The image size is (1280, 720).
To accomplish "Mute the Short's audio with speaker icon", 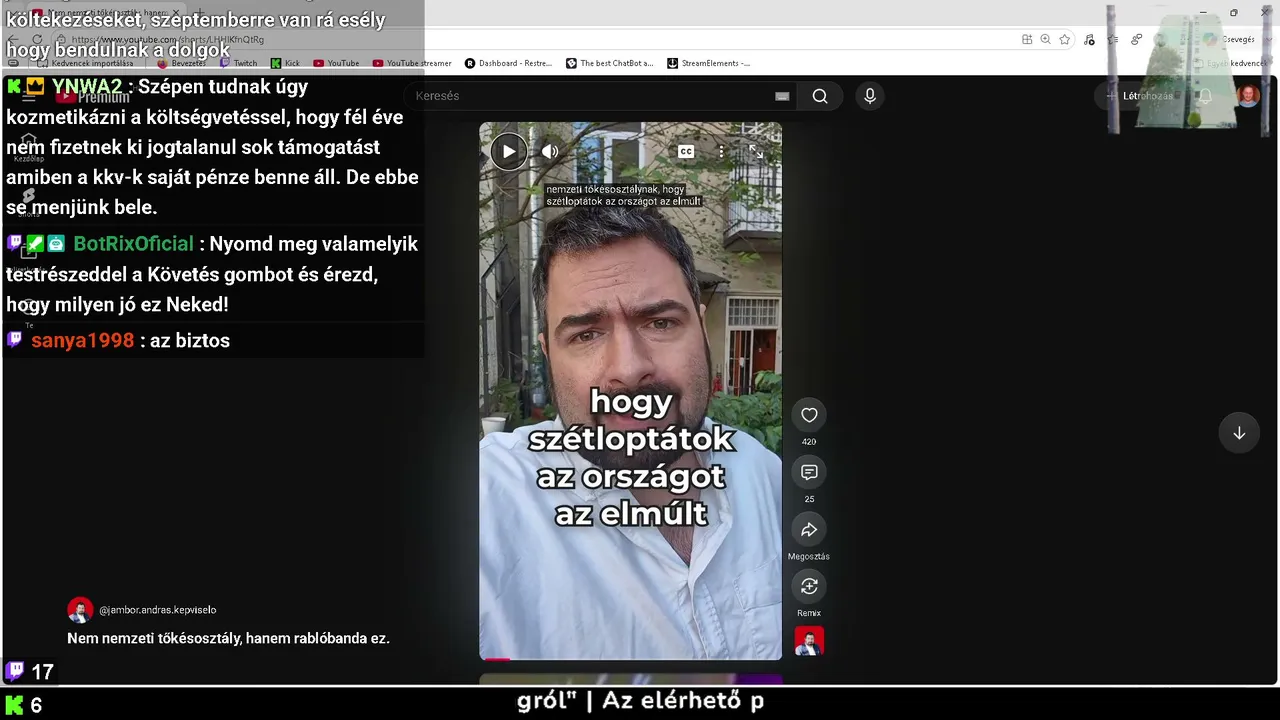I will (550, 151).
